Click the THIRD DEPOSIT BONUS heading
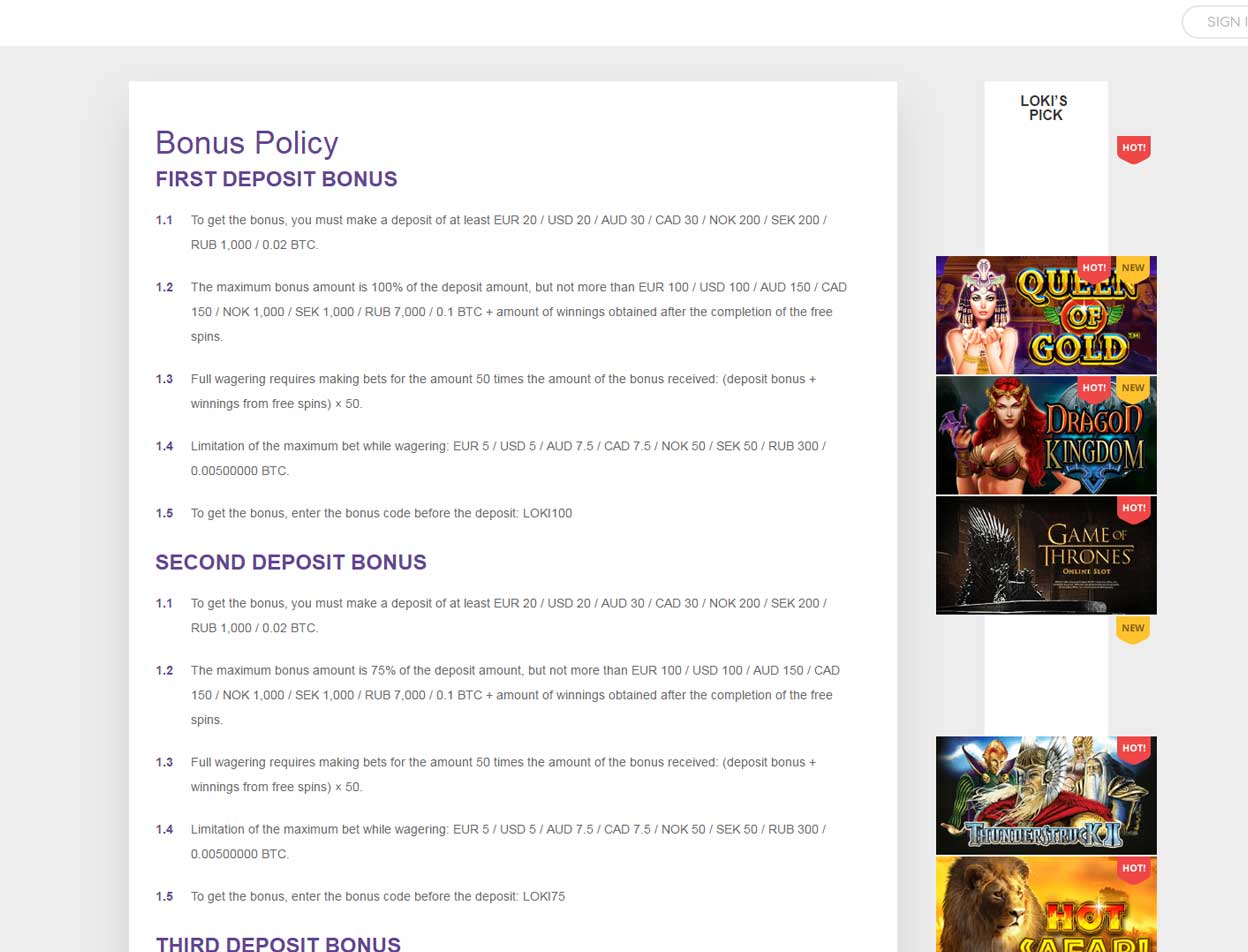 [x=278, y=944]
